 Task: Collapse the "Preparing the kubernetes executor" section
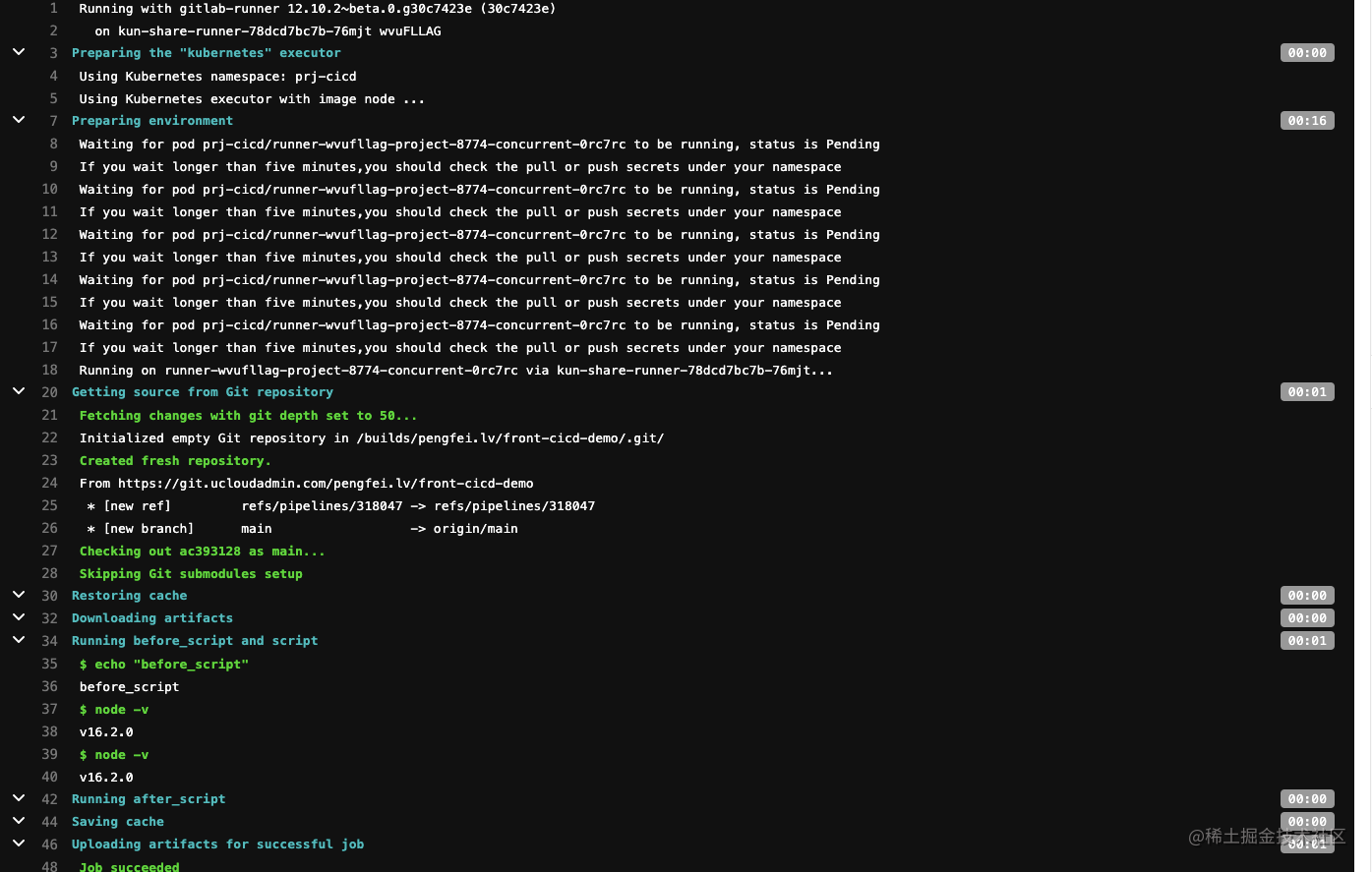click(19, 51)
